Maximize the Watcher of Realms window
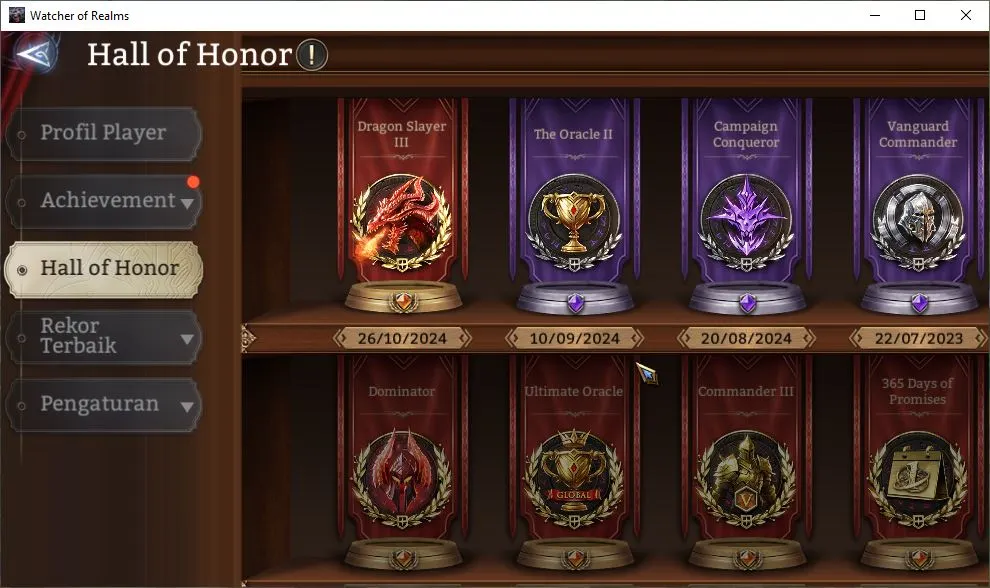This screenshot has height=588, width=990. 920,15
